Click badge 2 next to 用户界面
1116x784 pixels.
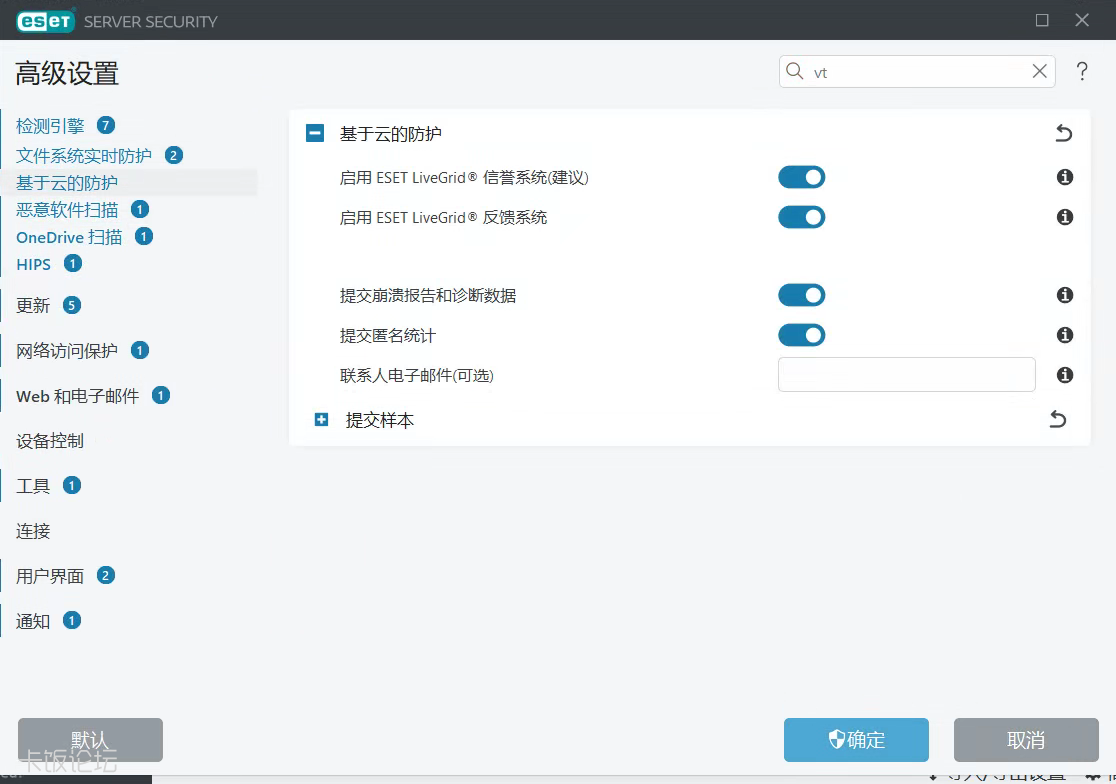pos(105,576)
